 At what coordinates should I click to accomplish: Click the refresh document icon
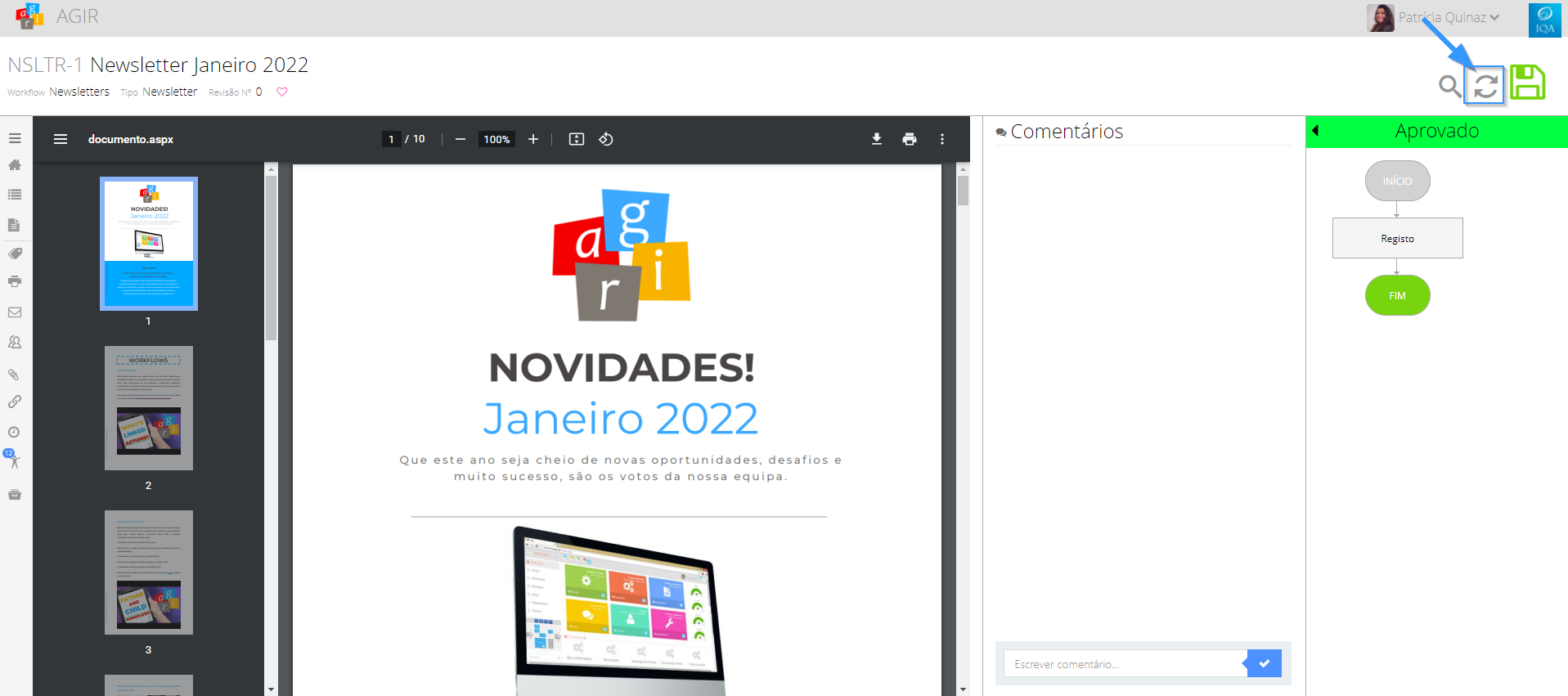(1485, 85)
